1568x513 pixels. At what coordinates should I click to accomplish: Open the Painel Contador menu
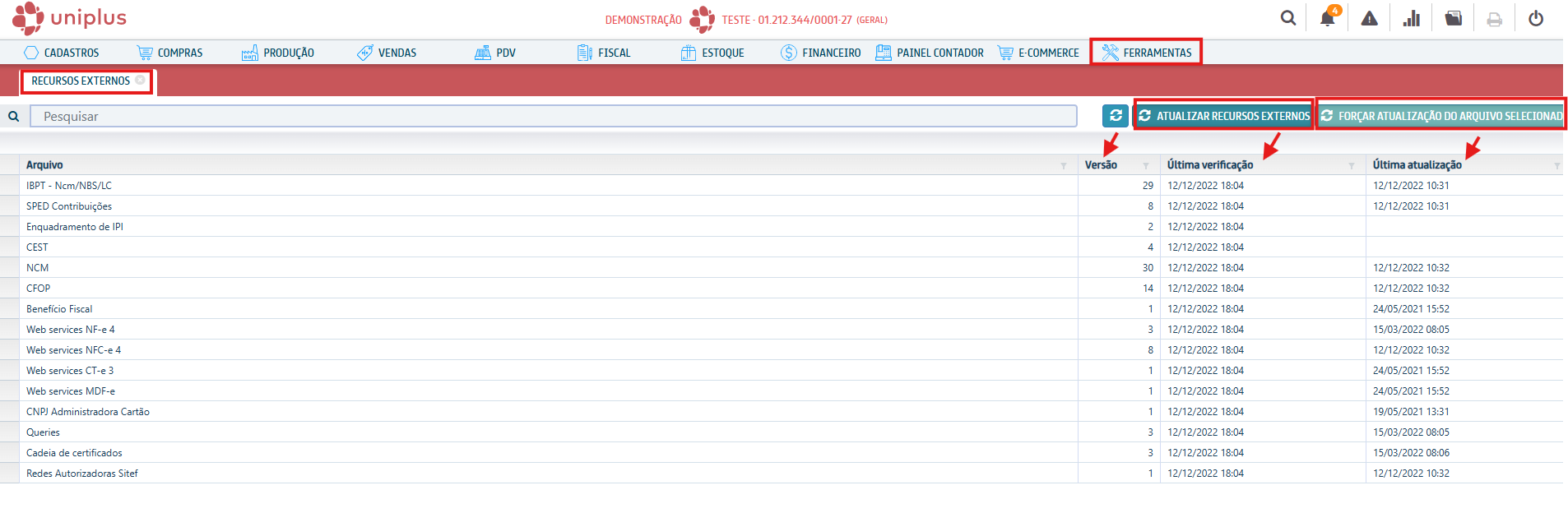click(x=930, y=53)
